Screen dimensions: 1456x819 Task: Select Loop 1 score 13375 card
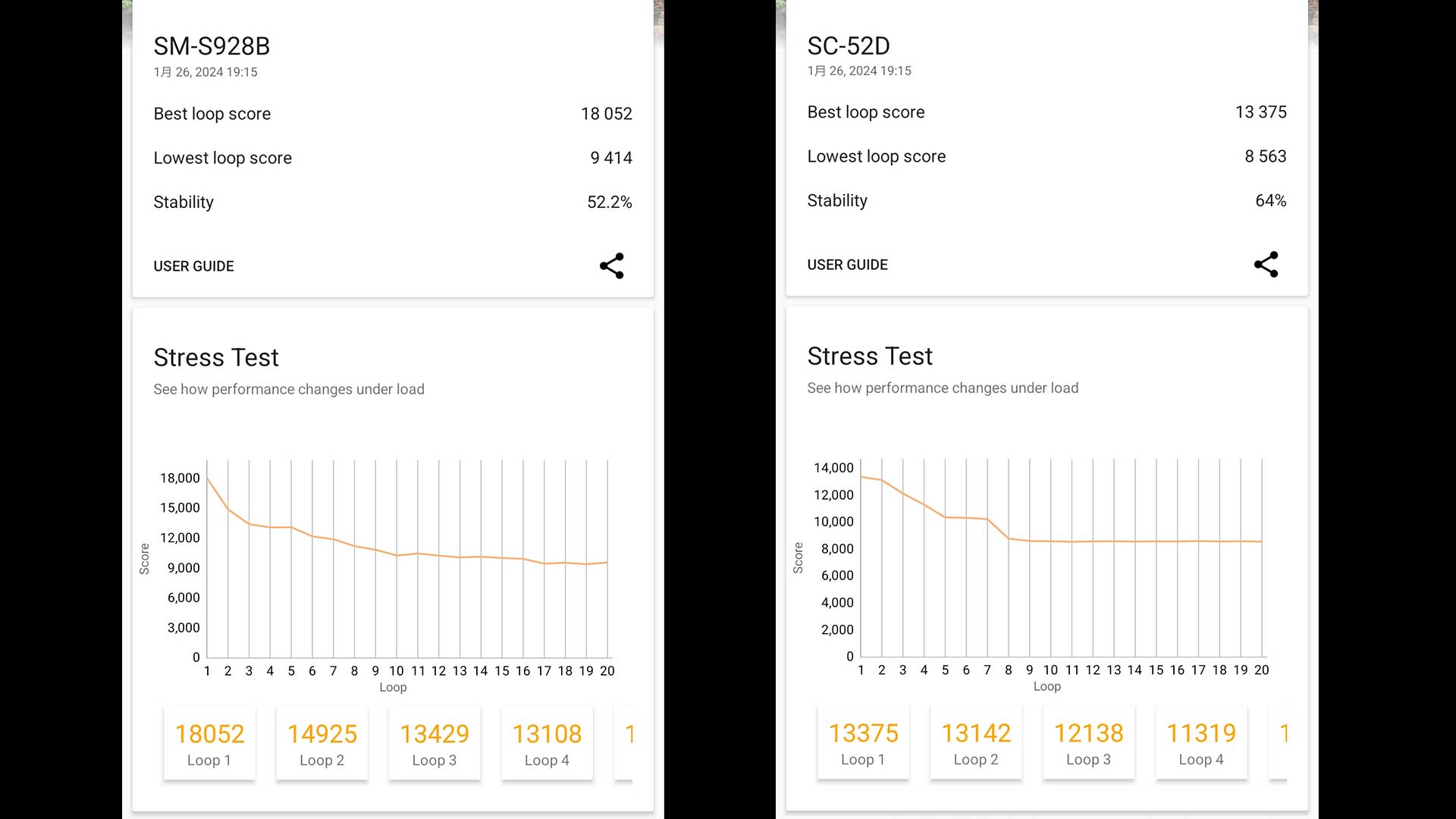point(863,742)
